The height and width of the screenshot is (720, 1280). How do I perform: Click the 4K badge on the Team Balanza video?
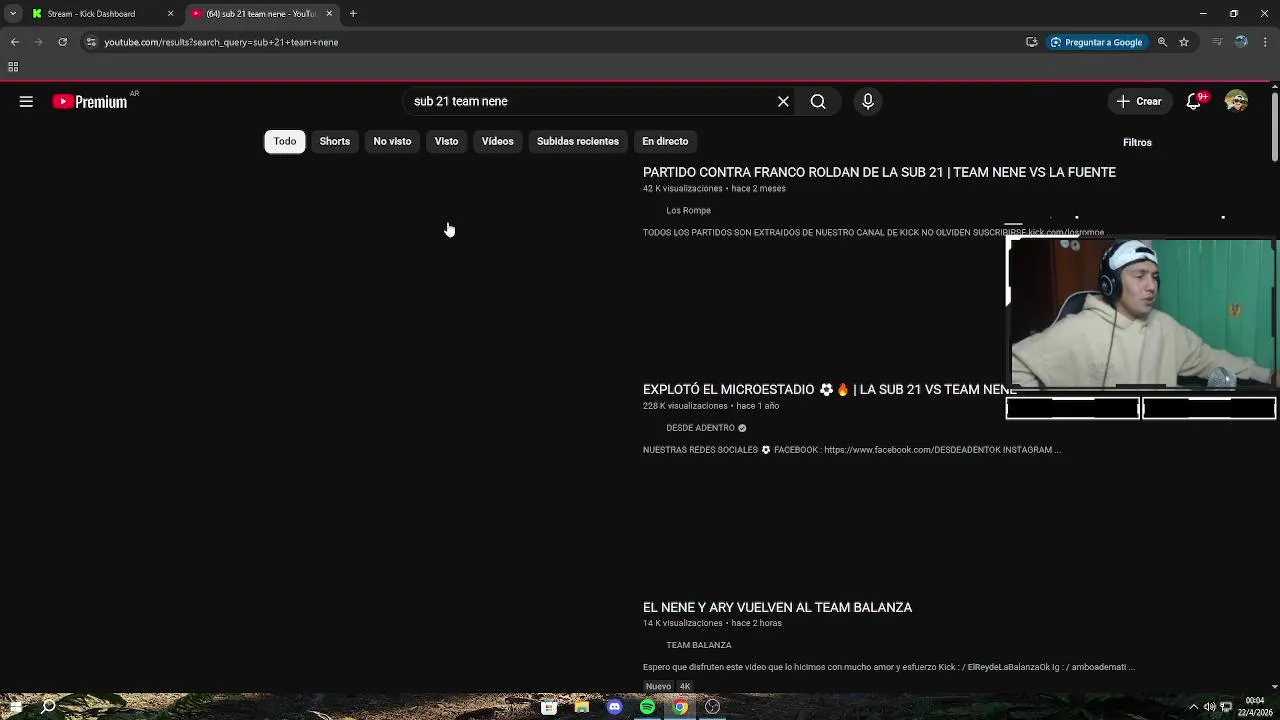[x=685, y=686]
